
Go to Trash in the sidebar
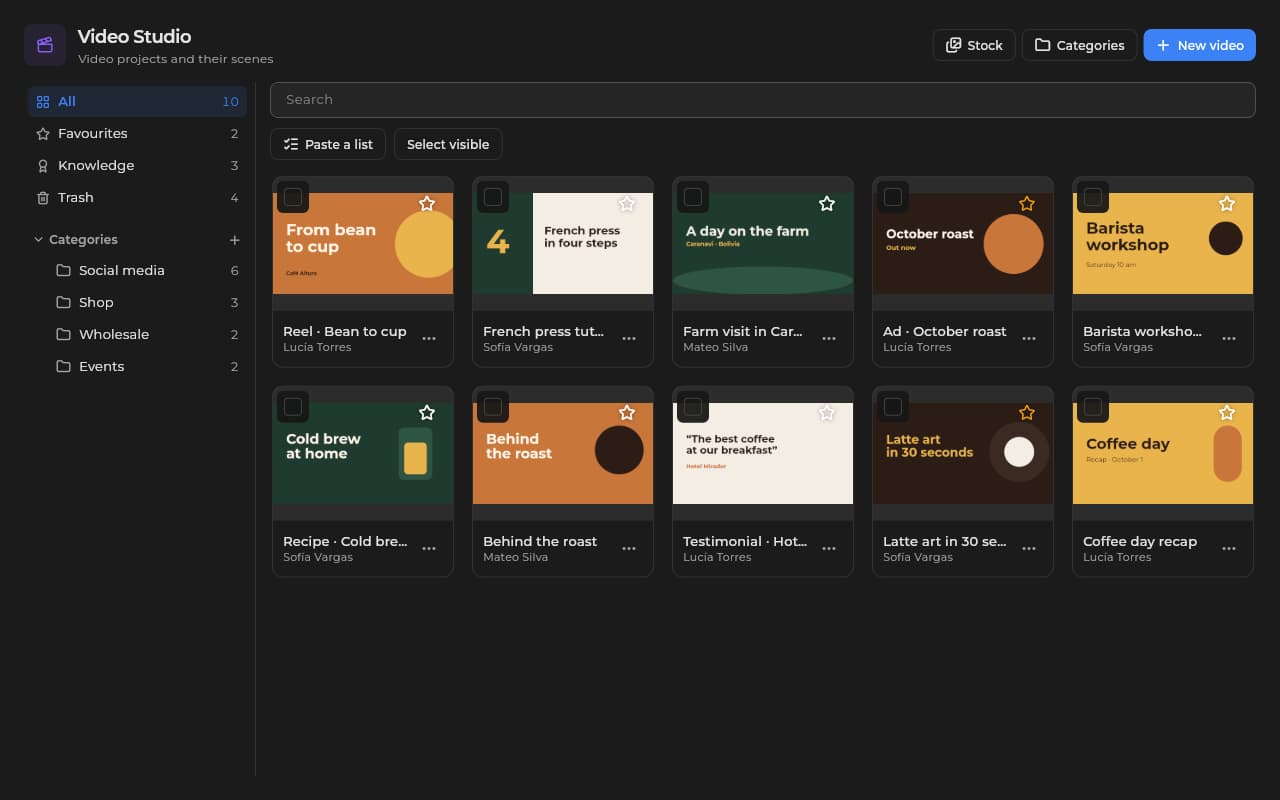(137, 197)
